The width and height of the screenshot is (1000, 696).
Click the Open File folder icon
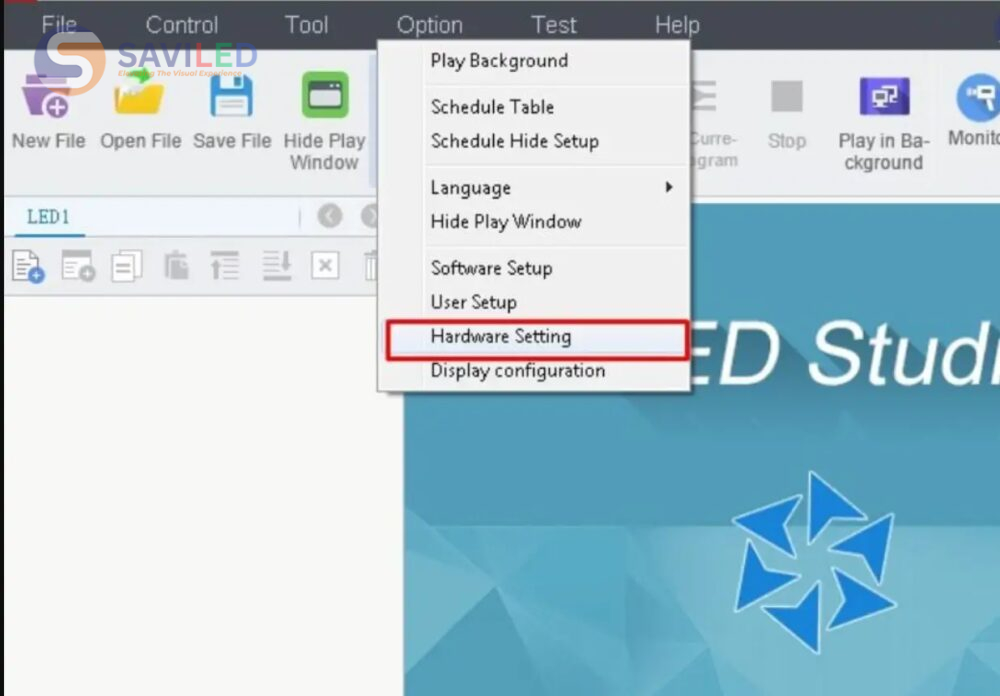[140, 98]
